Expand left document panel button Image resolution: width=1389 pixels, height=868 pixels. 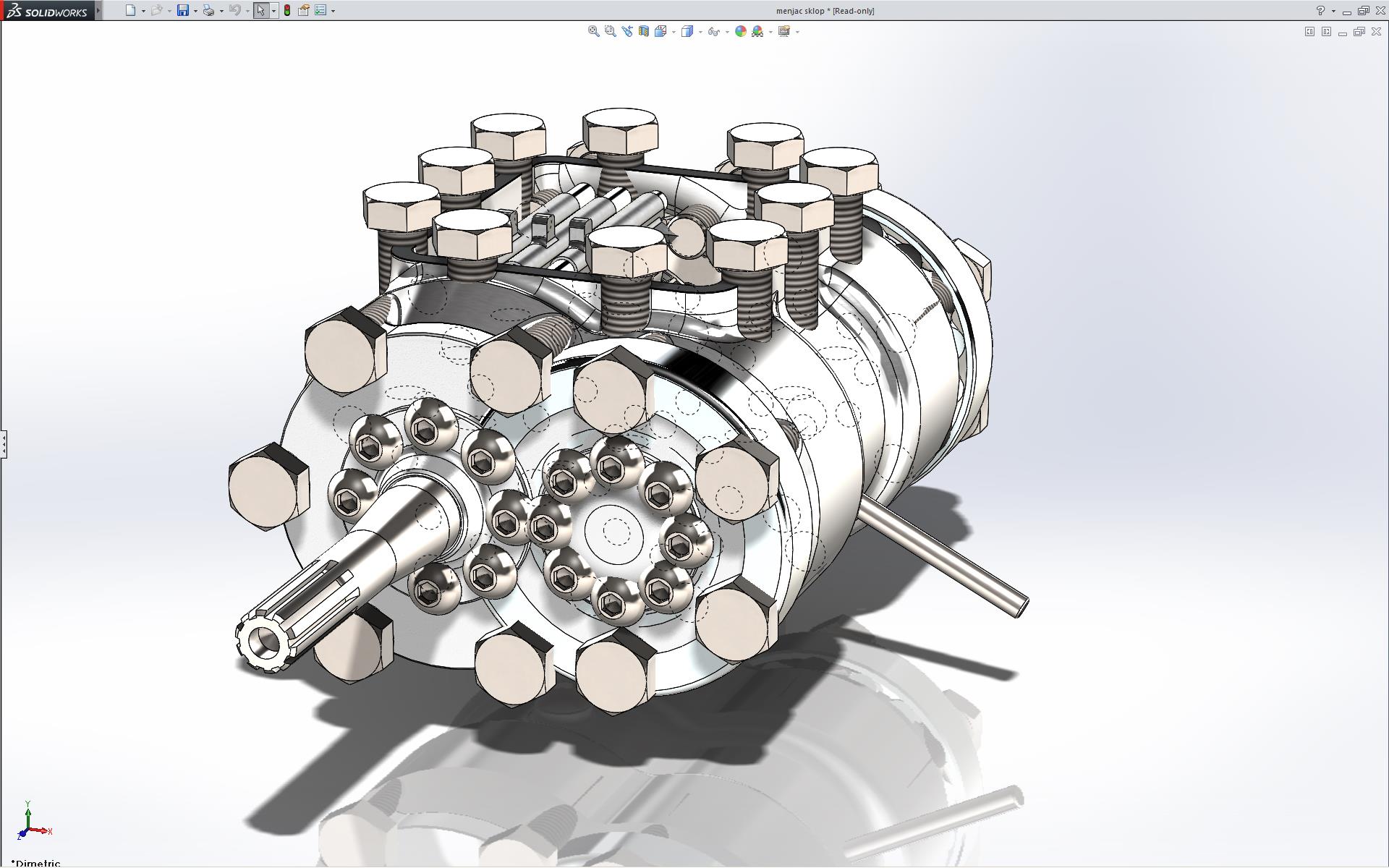(1309, 32)
